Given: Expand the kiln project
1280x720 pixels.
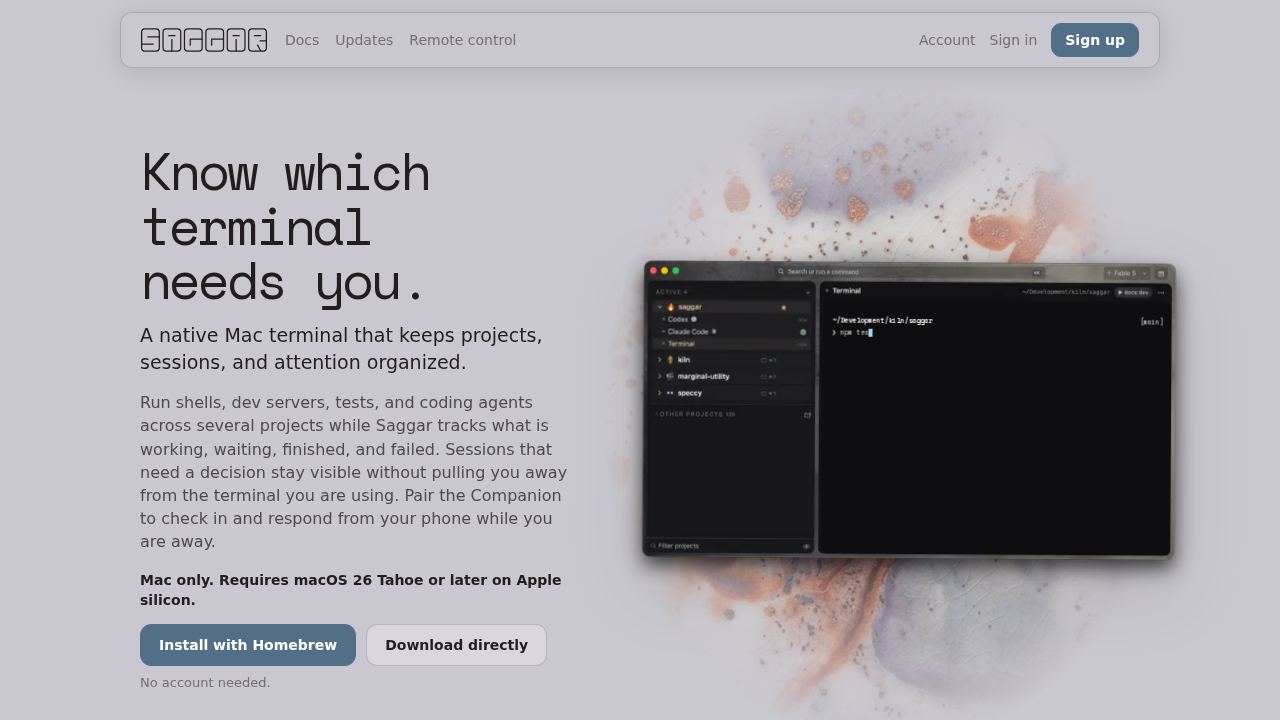Looking at the screenshot, I should 660,360.
